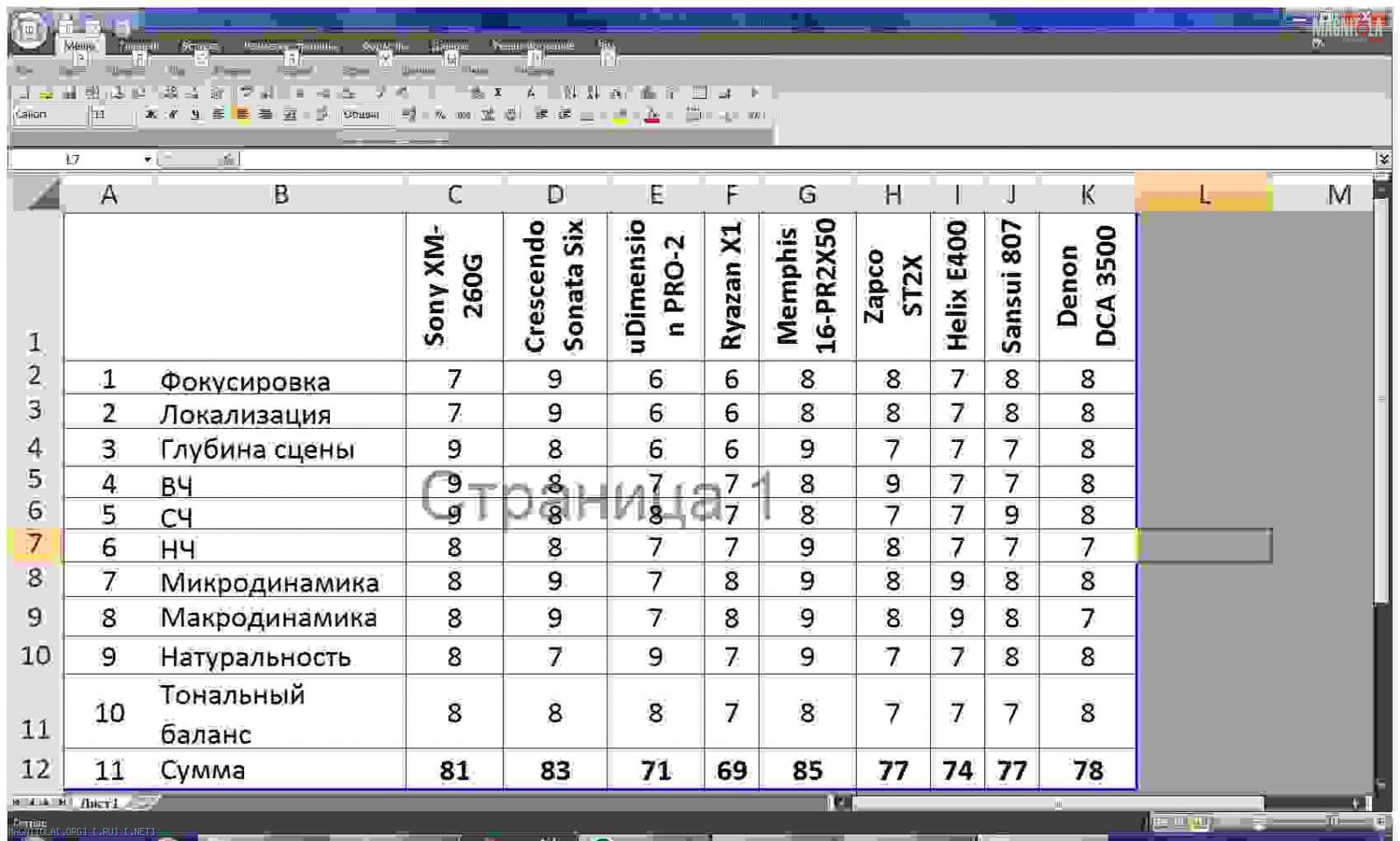
Task: Select column A header
Action: click(x=108, y=194)
